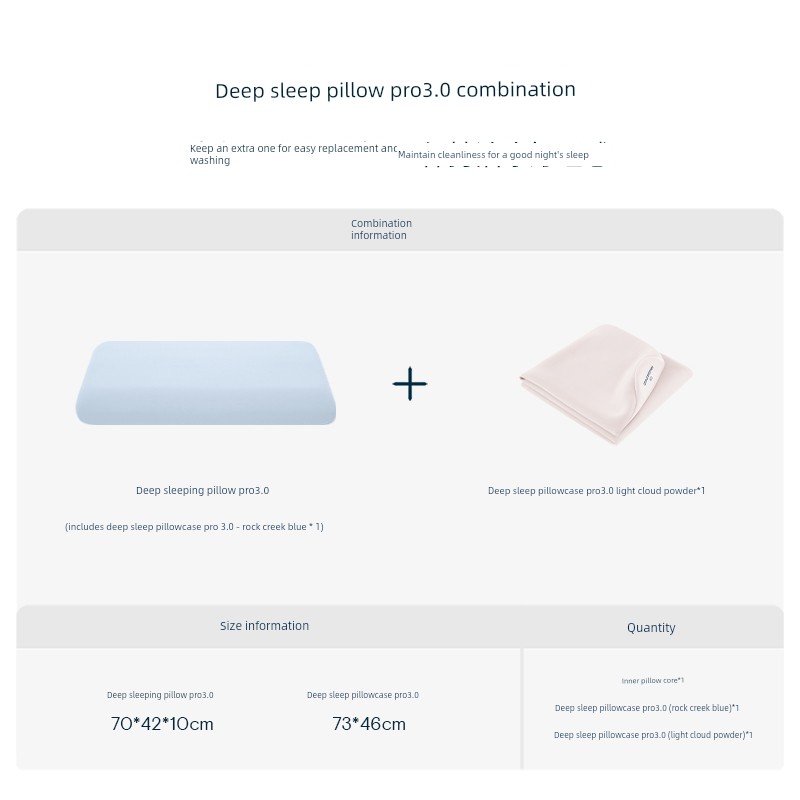Click 'Maintain cleanliness for a good night's sleep'

tap(493, 155)
